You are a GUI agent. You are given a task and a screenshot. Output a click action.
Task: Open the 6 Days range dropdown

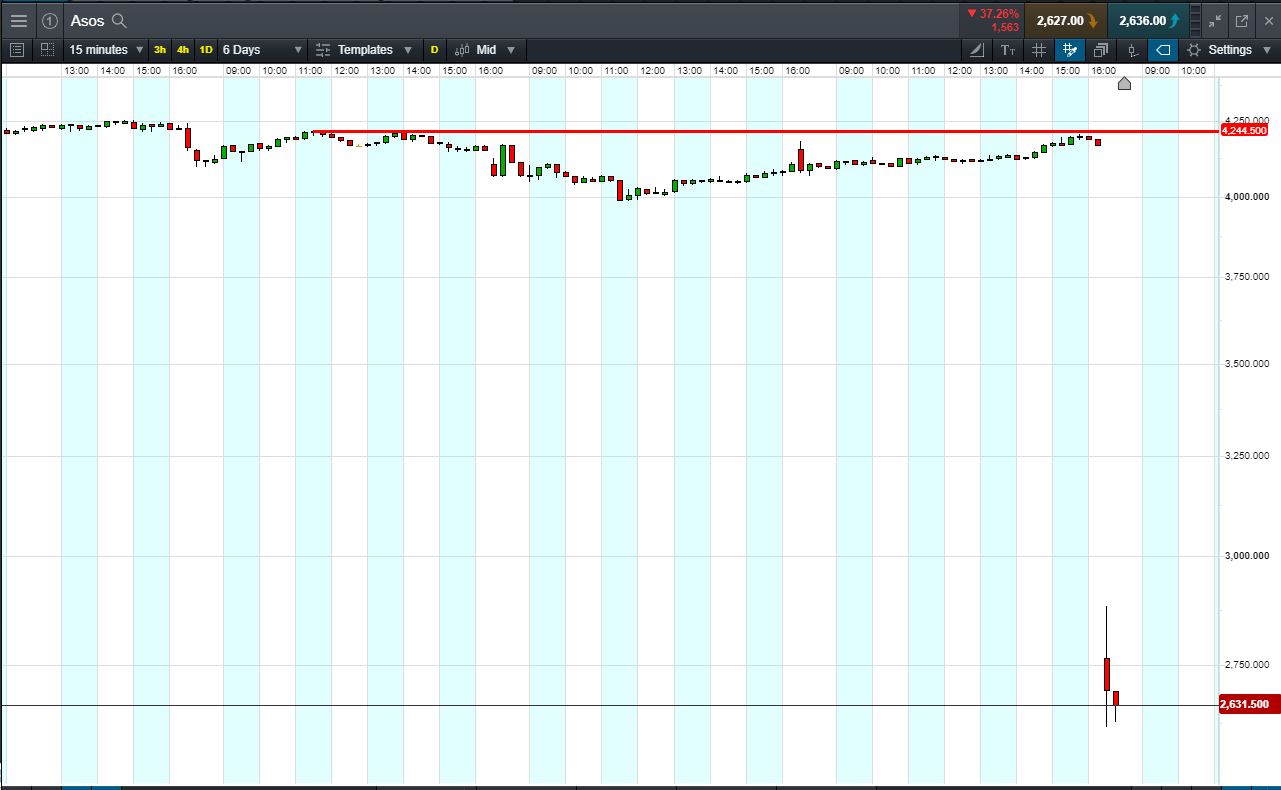click(262, 49)
